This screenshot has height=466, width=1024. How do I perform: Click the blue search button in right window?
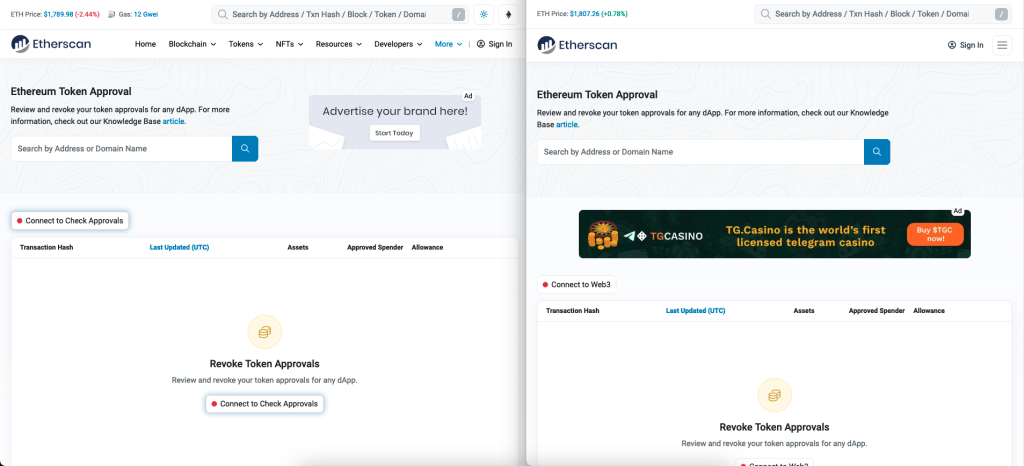coord(876,152)
